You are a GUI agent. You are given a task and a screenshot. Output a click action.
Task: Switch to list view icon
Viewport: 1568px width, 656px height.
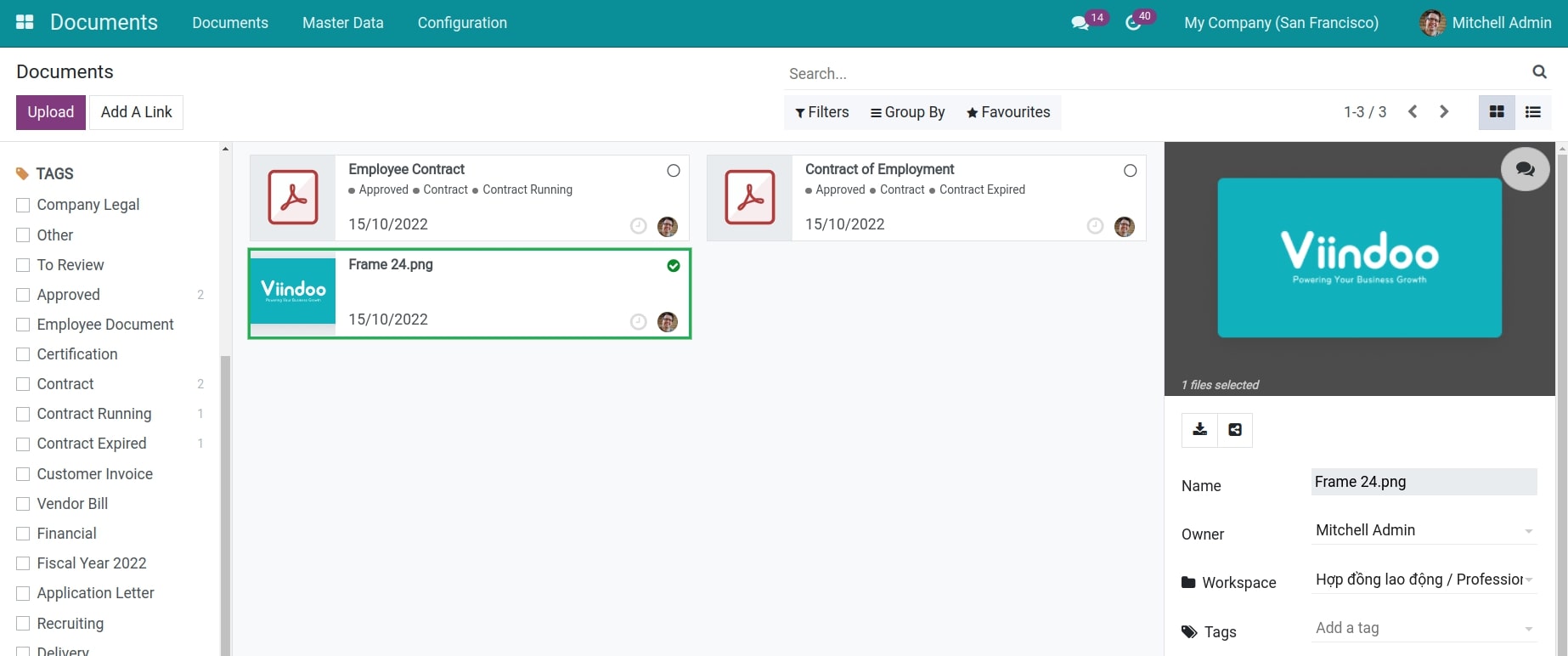coord(1533,112)
